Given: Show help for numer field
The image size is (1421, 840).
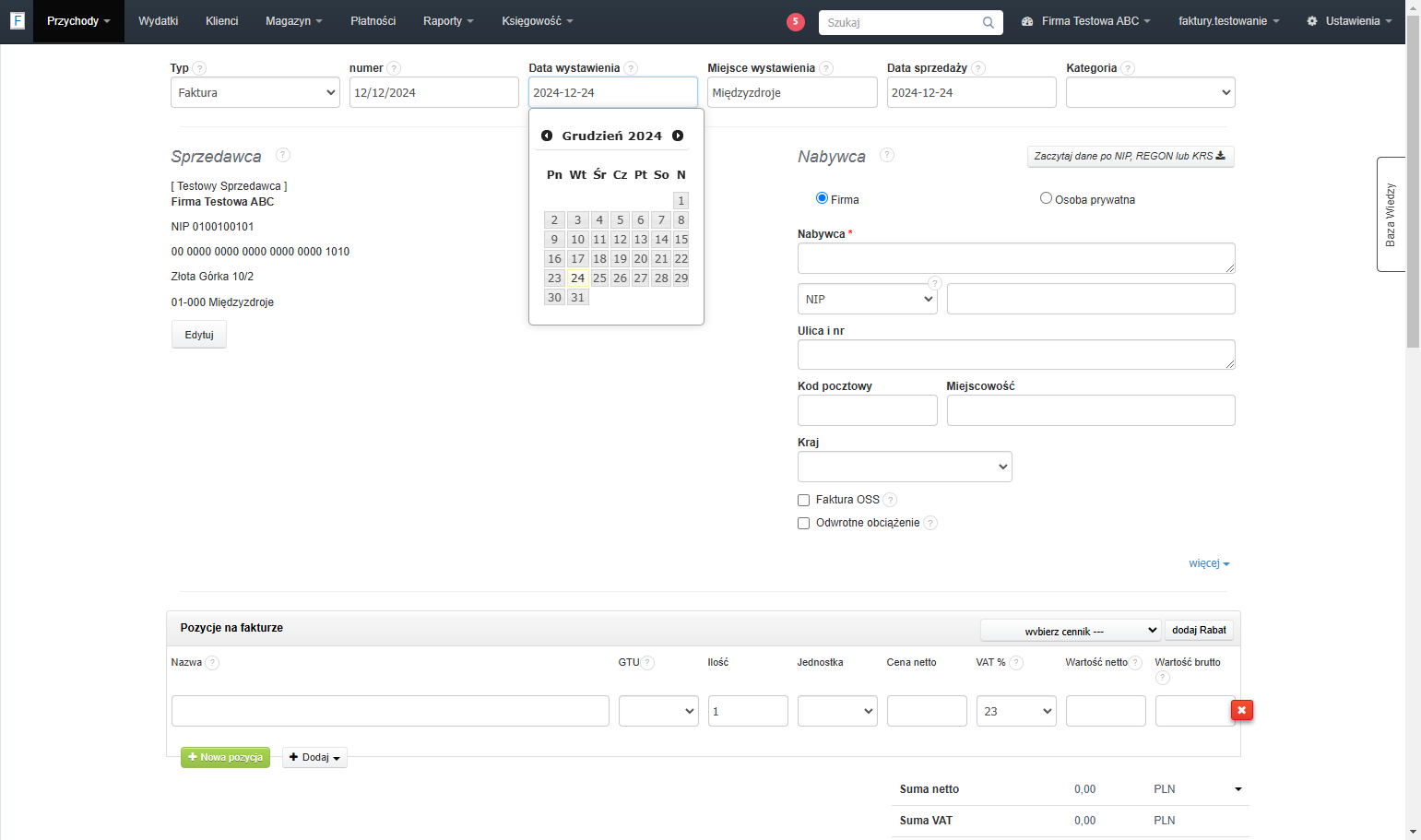Looking at the screenshot, I should [x=394, y=68].
